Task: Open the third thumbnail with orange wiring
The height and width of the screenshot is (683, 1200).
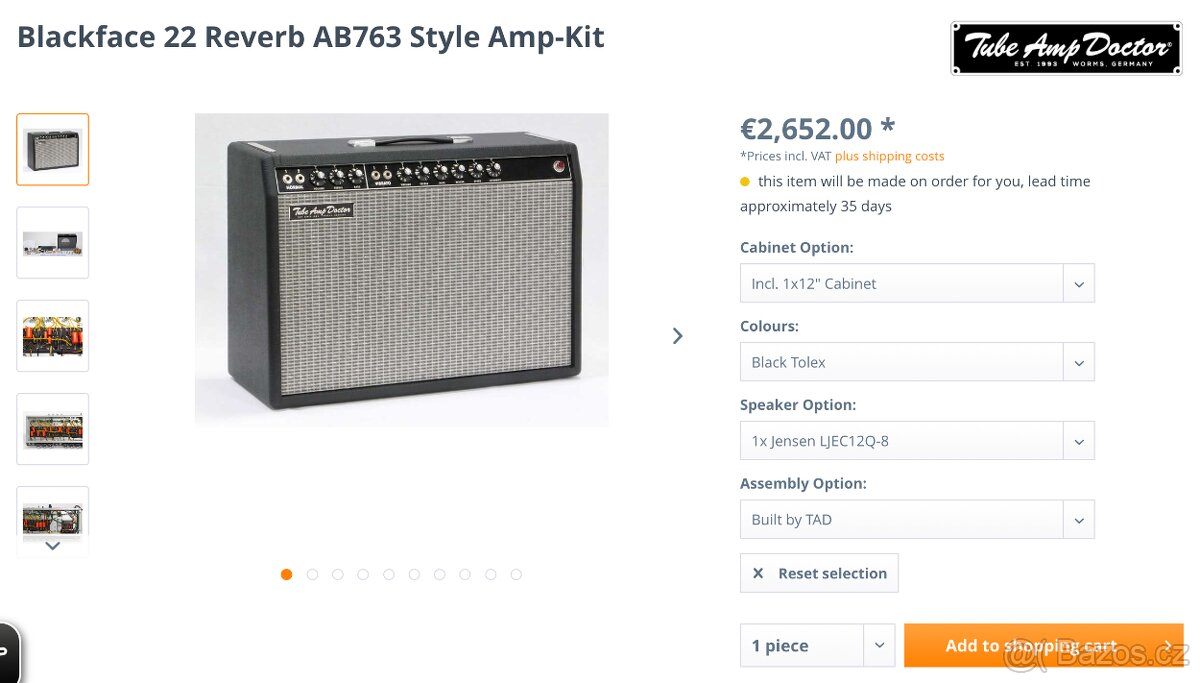Action: coord(53,336)
